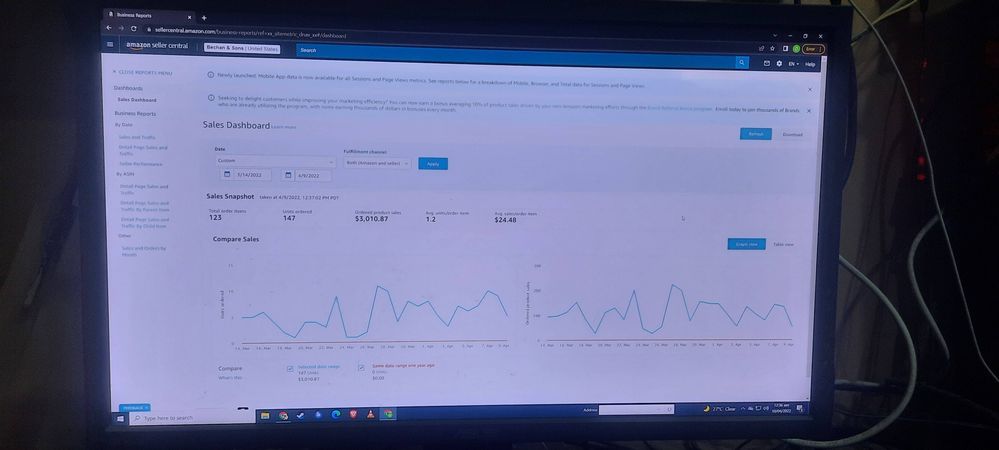Open the messages mail icon
The image size is (999, 450).
click(766, 64)
